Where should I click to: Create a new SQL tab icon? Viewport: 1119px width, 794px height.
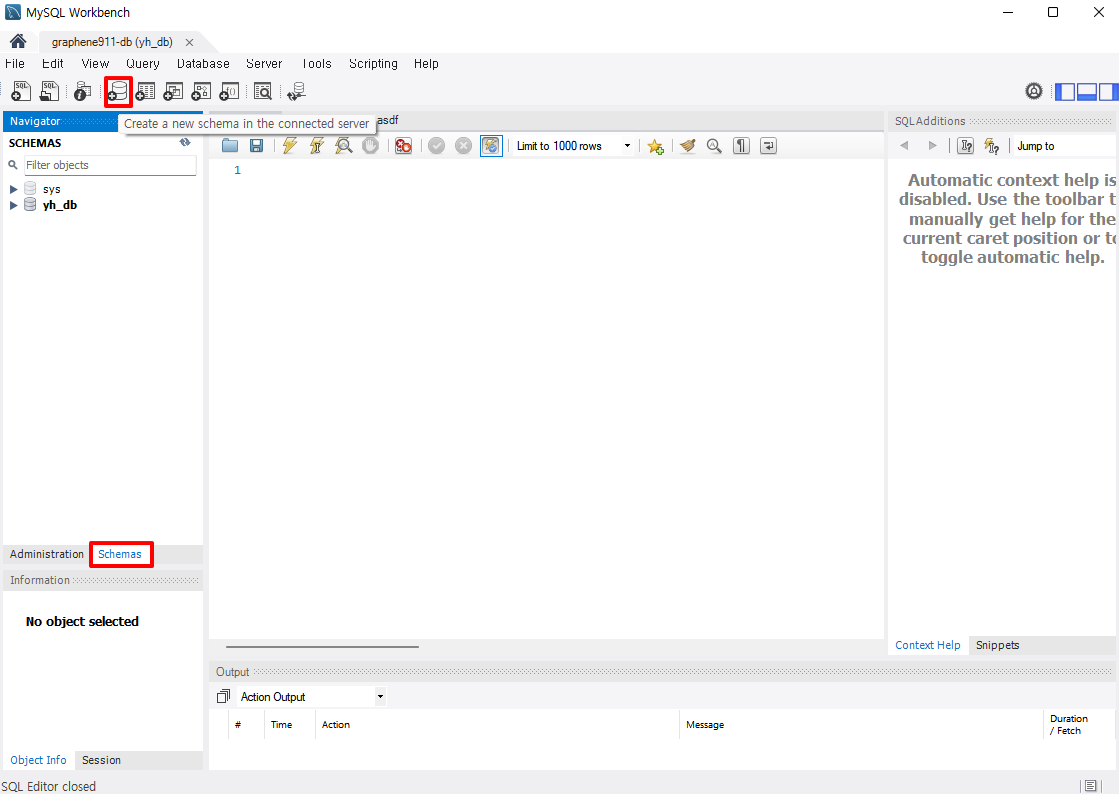coord(21,91)
